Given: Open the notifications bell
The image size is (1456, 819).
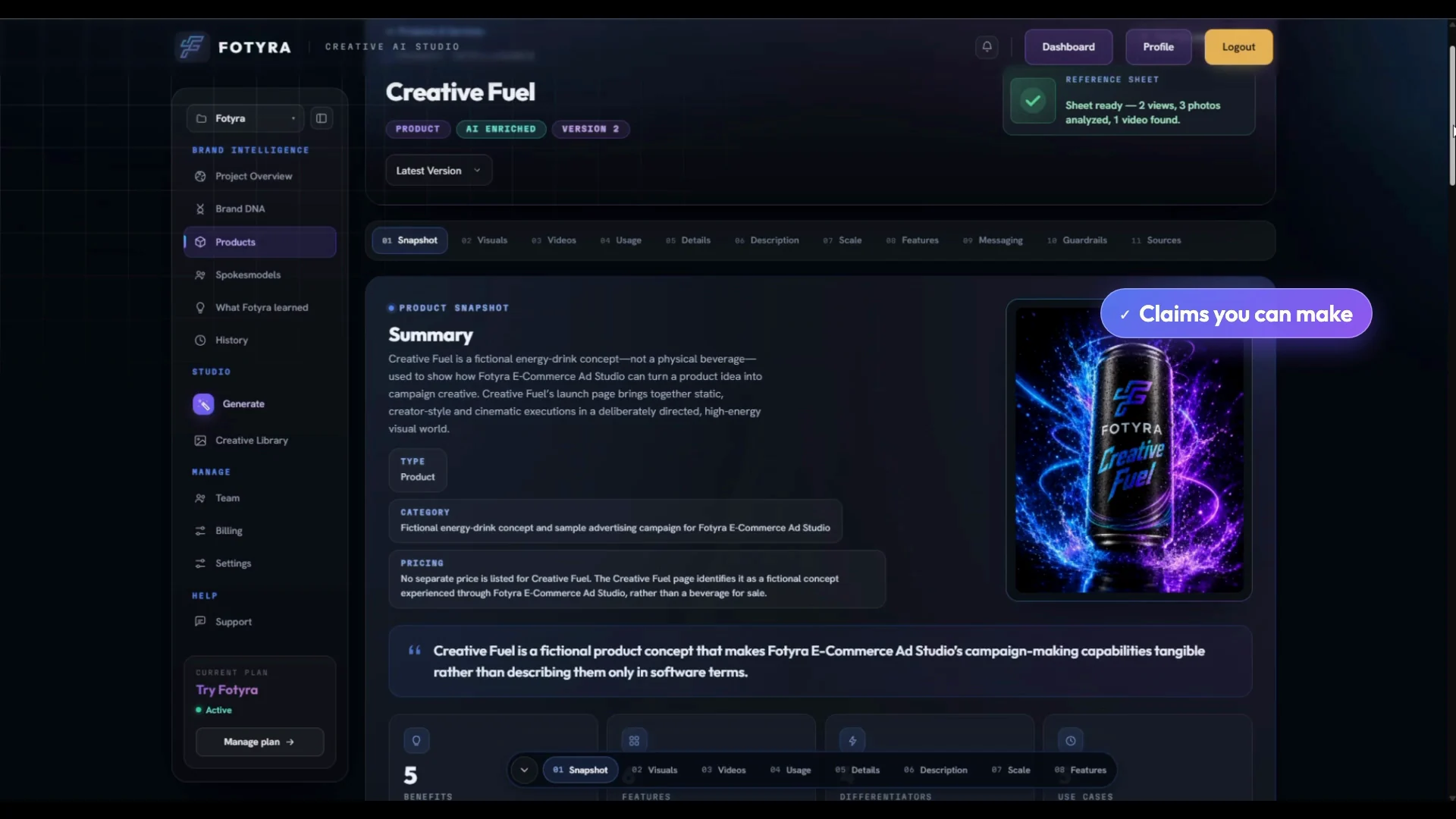Looking at the screenshot, I should point(987,46).
